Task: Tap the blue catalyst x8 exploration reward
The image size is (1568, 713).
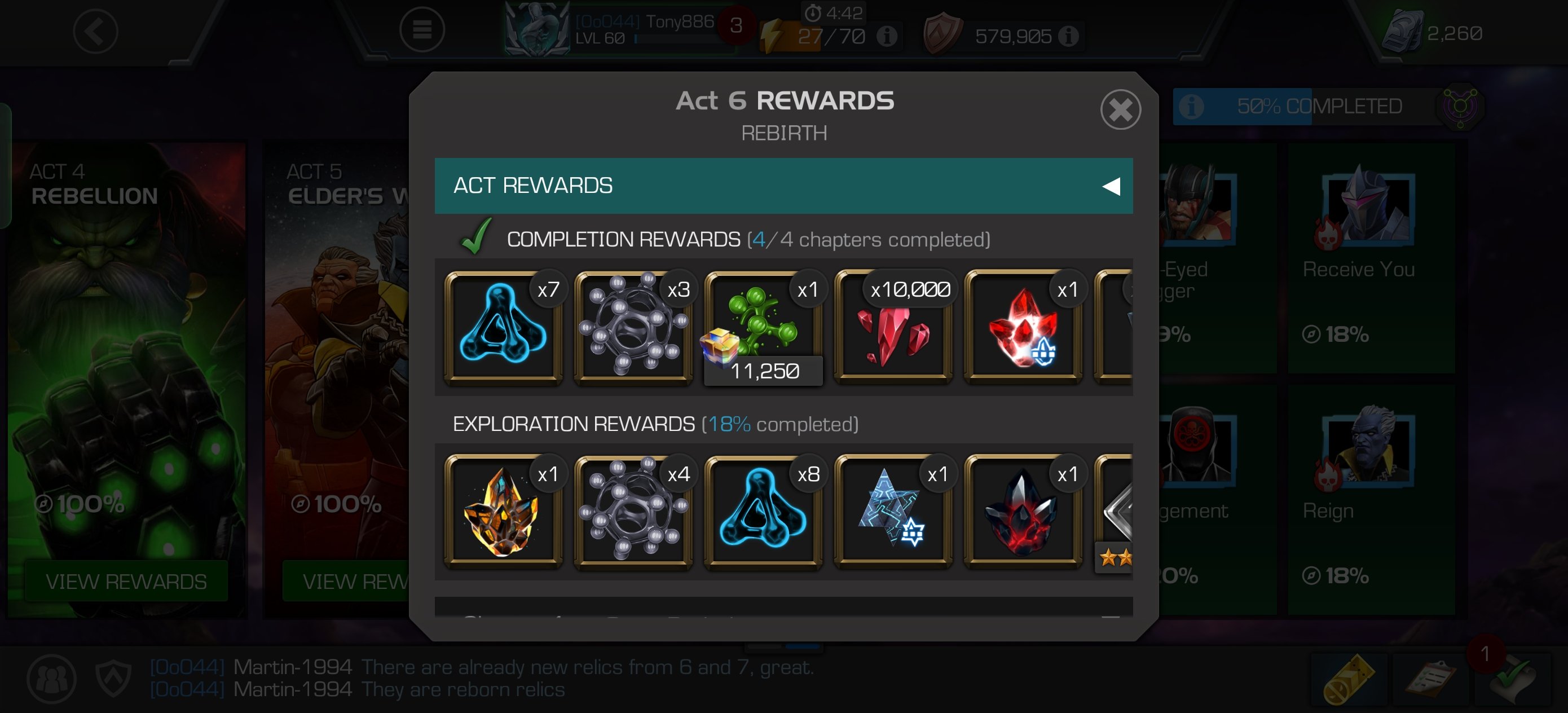Action: pos(763,512)
